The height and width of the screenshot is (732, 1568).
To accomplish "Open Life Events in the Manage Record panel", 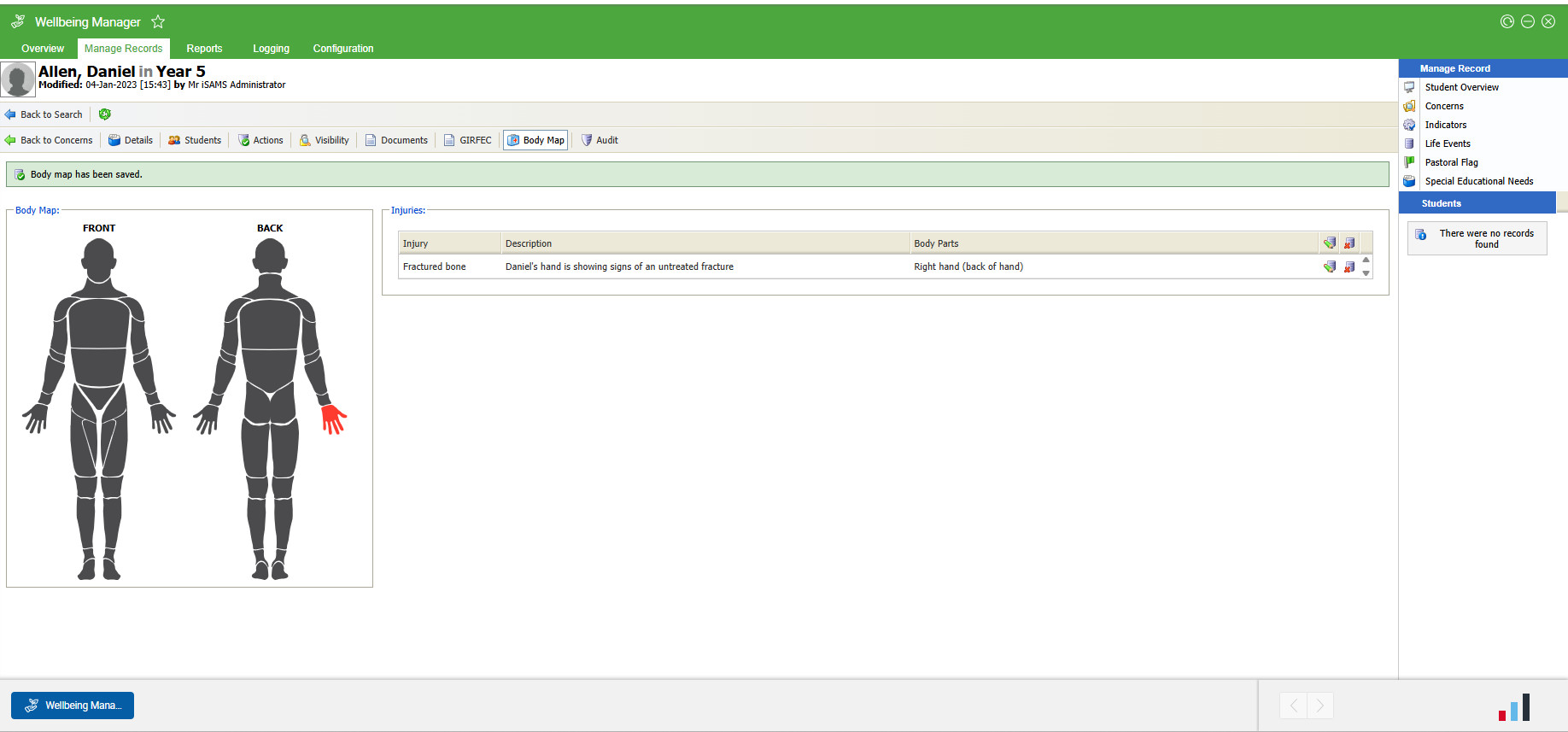I will coord(1448,143).
